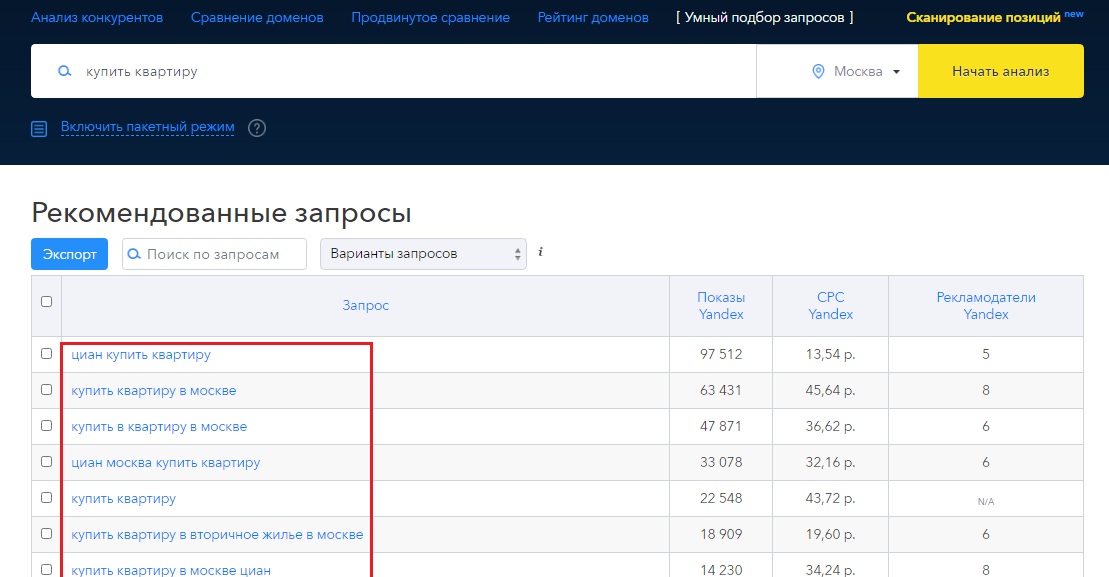Check the box for 'циан купить квартиру'
The image size is (1109, 577).
point(47,354)
